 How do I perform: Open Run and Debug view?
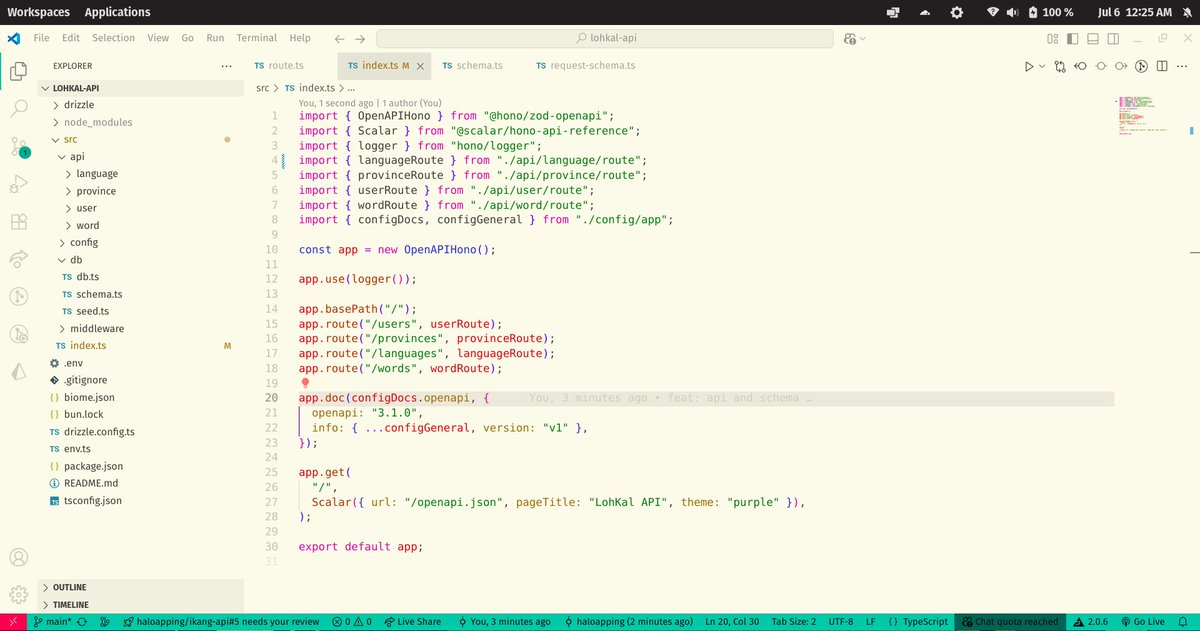click(18, 184)
